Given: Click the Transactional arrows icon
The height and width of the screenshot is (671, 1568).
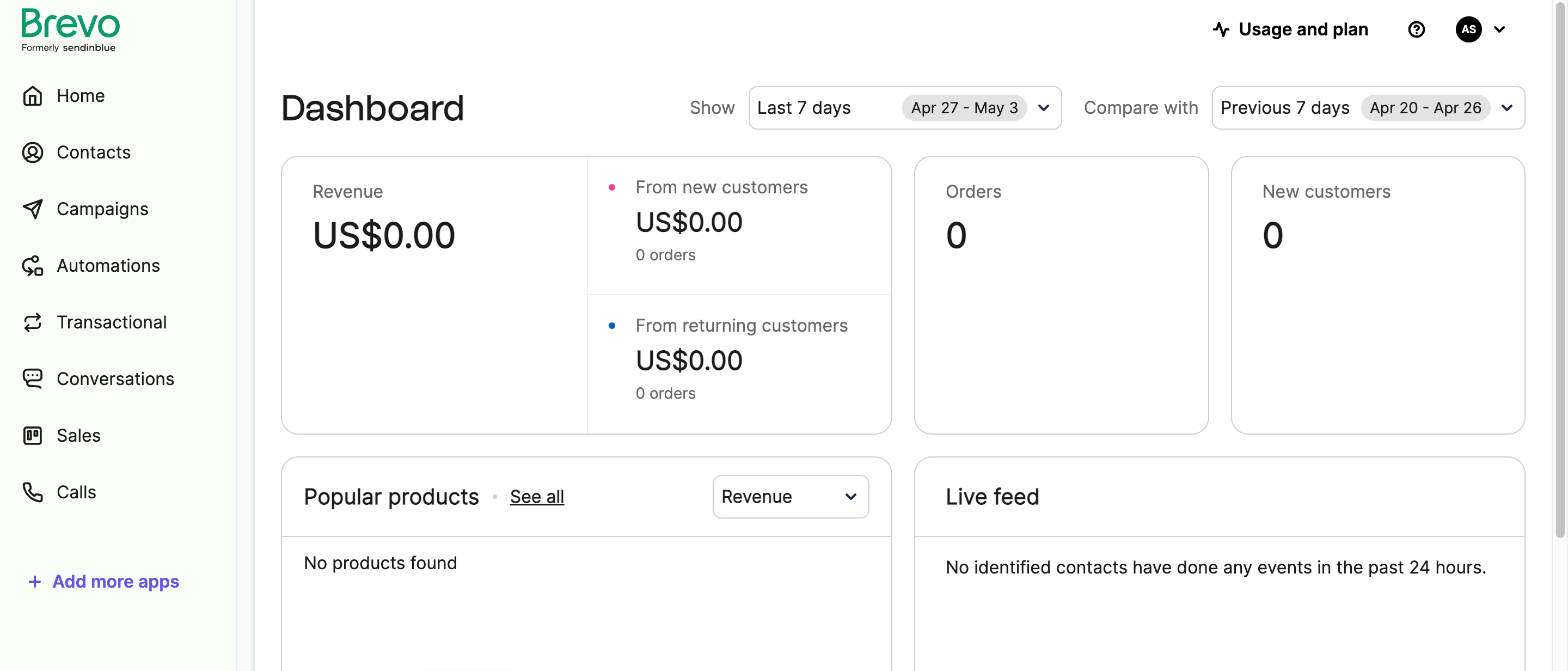Looking at the screenshot, I should (x=32, y=322).
